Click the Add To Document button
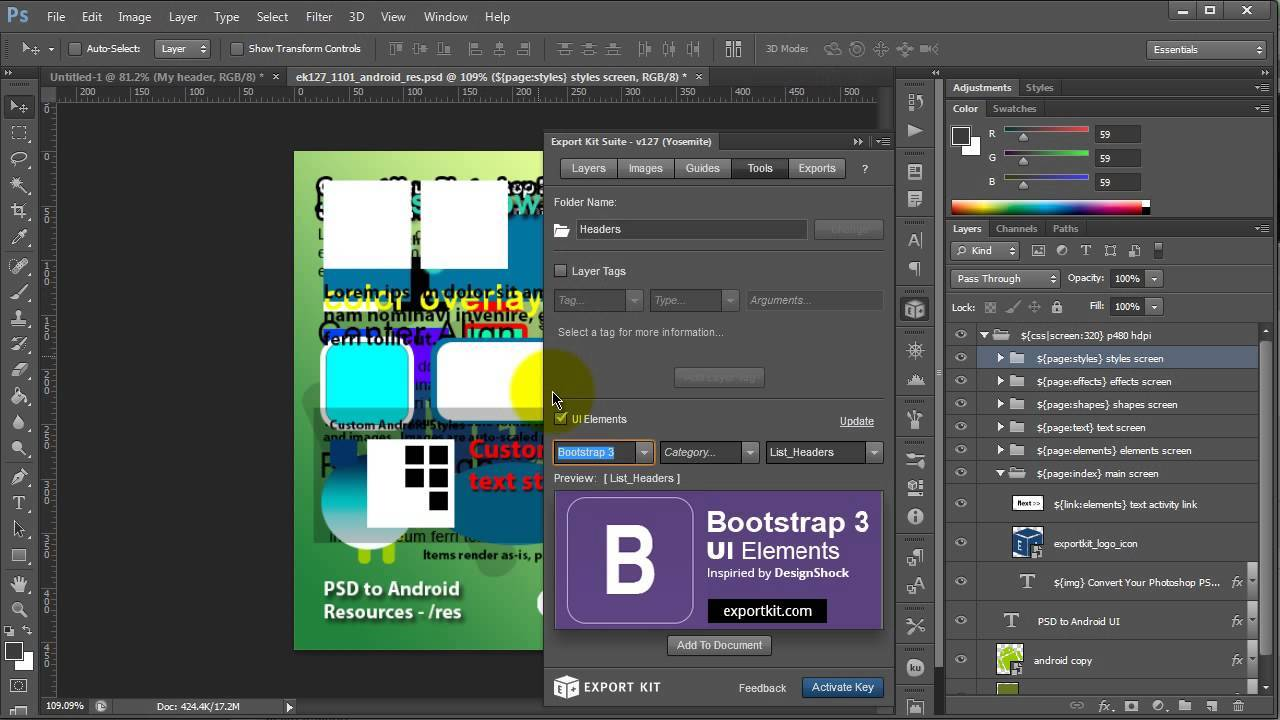The image size is (1280, 720). [x=719, y=645]
